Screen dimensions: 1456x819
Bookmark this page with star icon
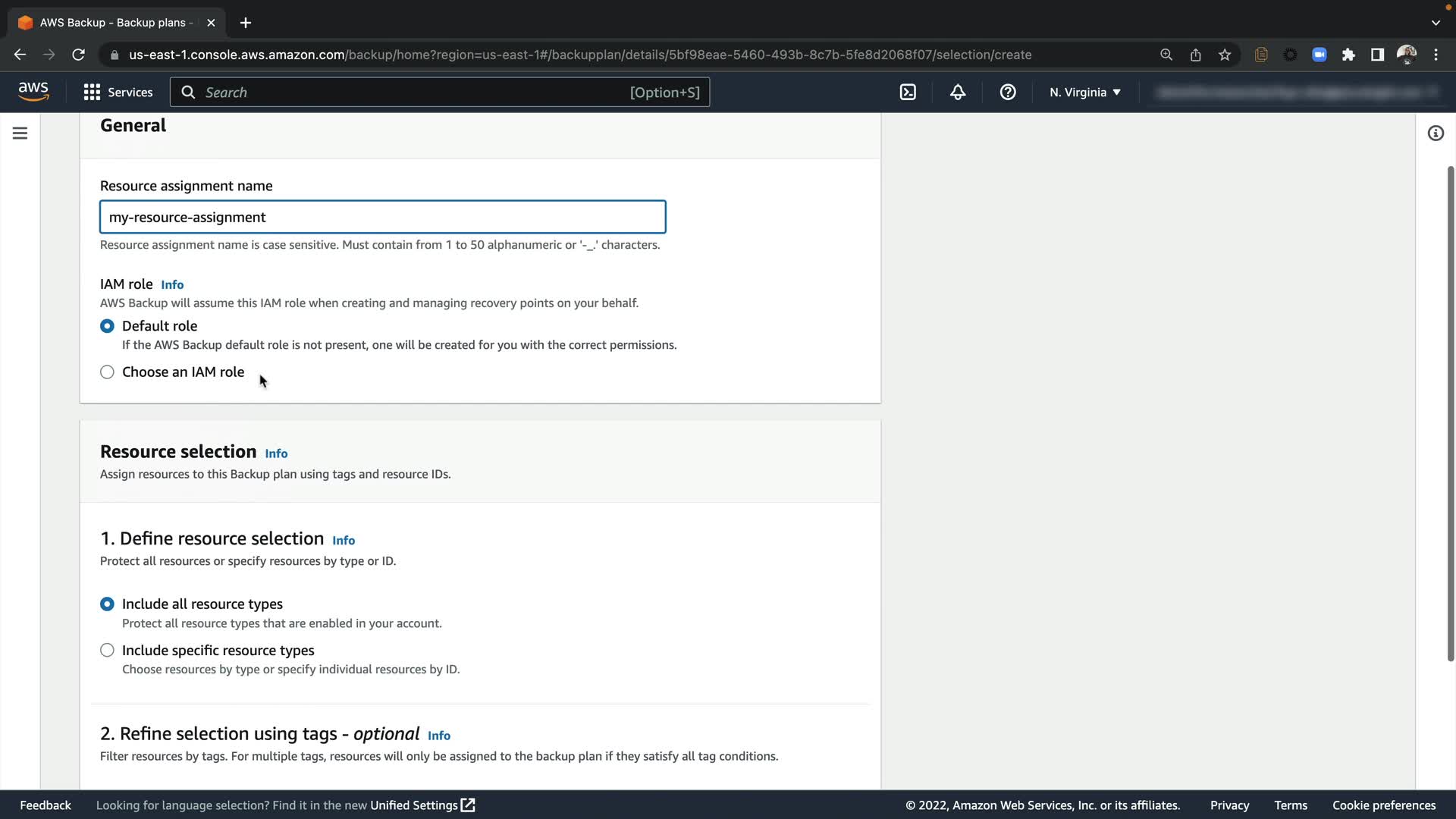pyautogui.click(x=1225, y=55)
